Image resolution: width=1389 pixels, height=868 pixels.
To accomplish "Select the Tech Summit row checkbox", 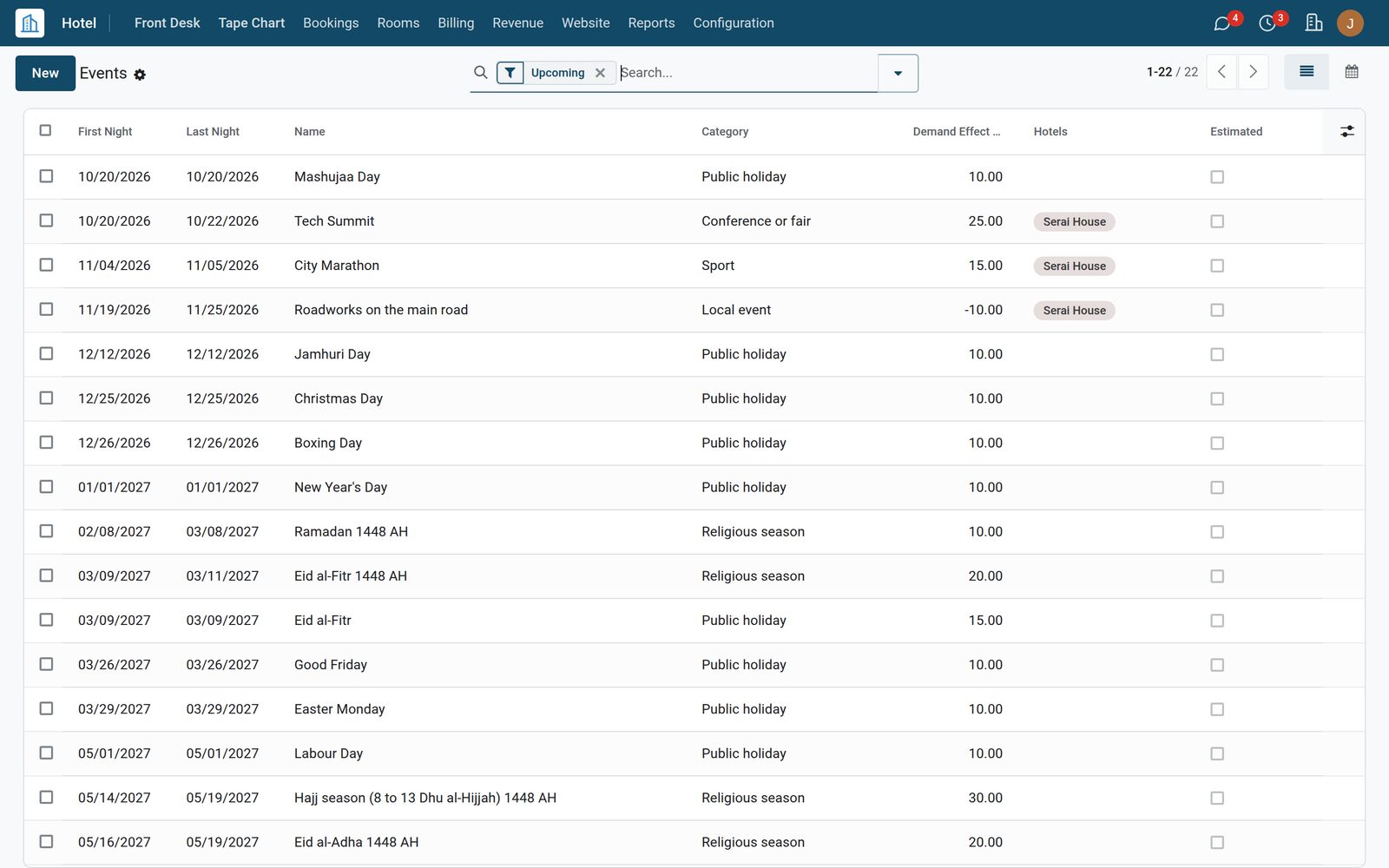I will tap(46, 220).
